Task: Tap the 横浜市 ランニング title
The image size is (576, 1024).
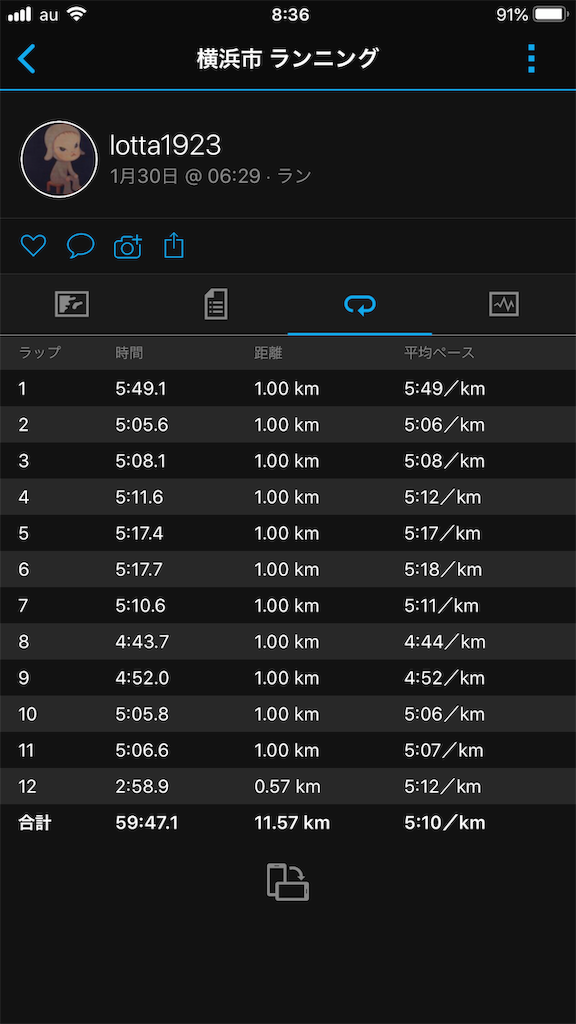Action: pos(287,59)
